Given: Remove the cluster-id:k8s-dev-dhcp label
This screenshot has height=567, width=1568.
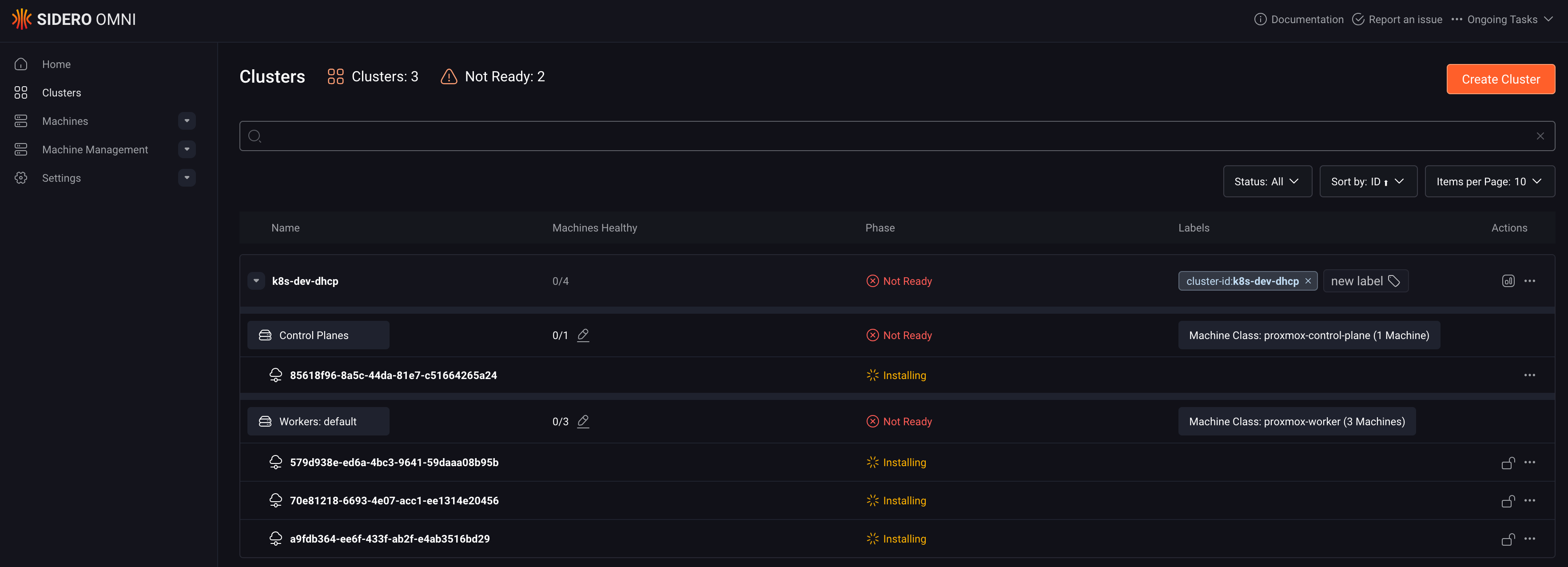Looking at the screenshot, I should coord(1308,281).
